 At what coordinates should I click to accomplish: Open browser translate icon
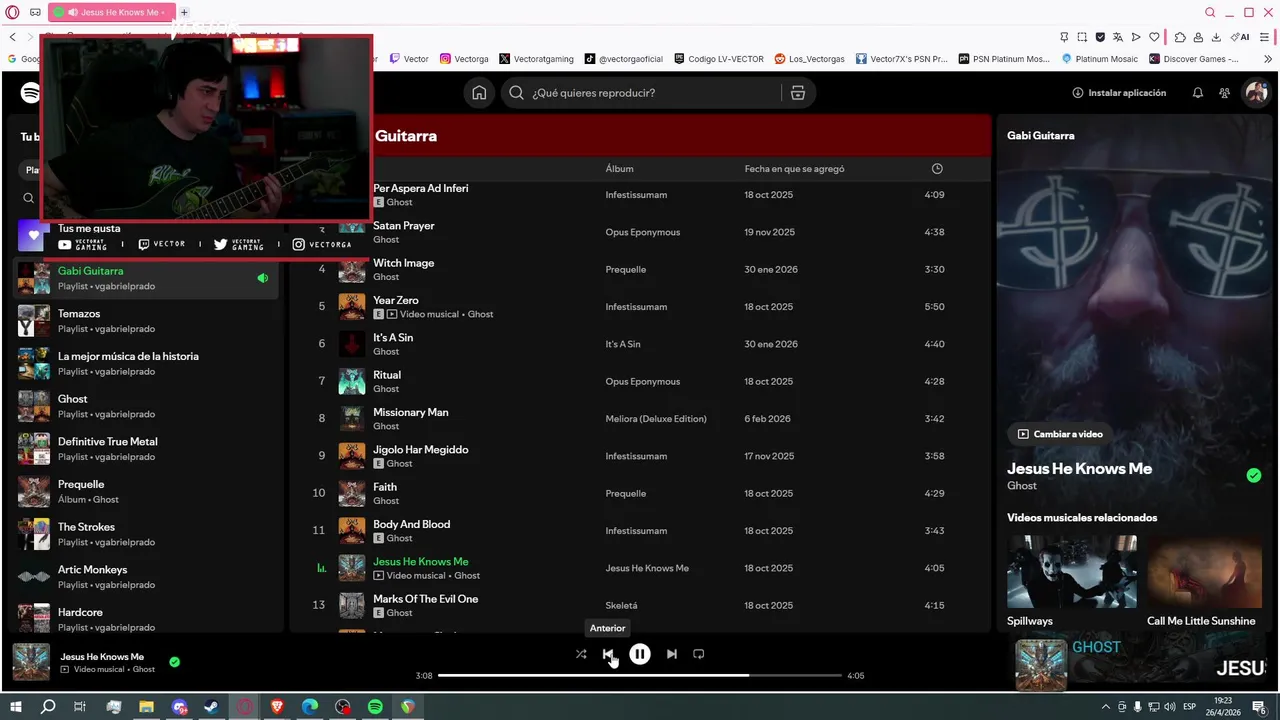[1118, 37]
